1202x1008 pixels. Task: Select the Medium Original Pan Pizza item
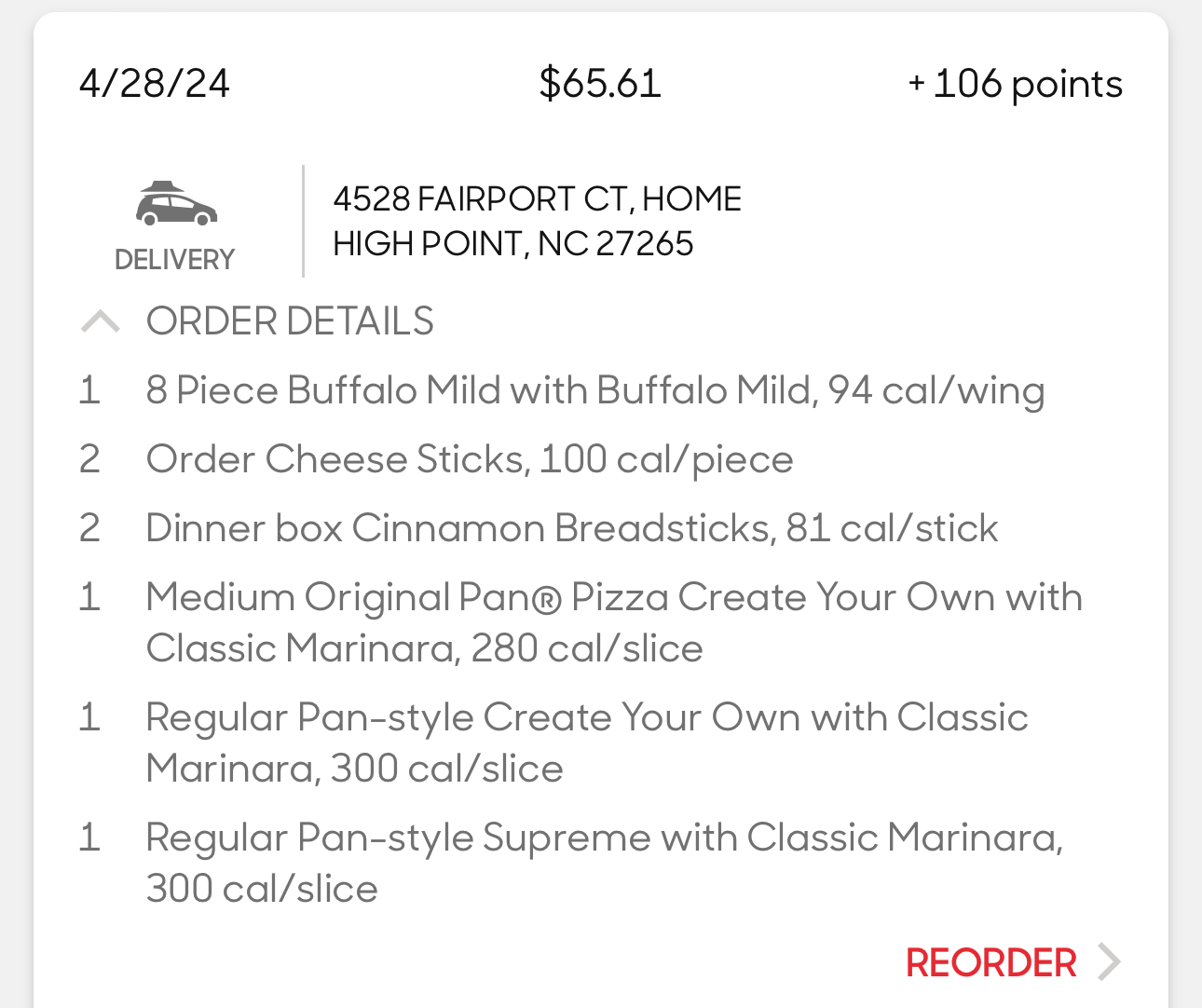613,621
